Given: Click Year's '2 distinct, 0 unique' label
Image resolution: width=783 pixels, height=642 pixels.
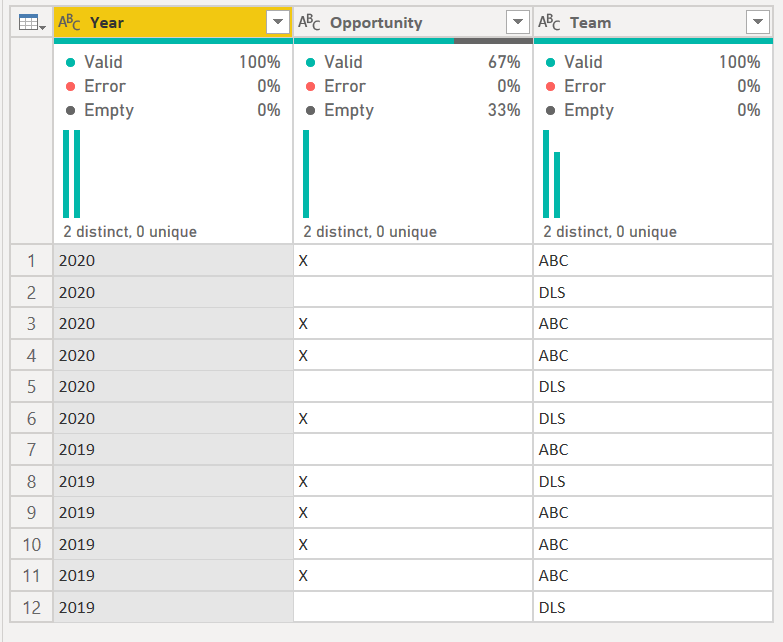Looking at the screenshot, I should point(130,232).
